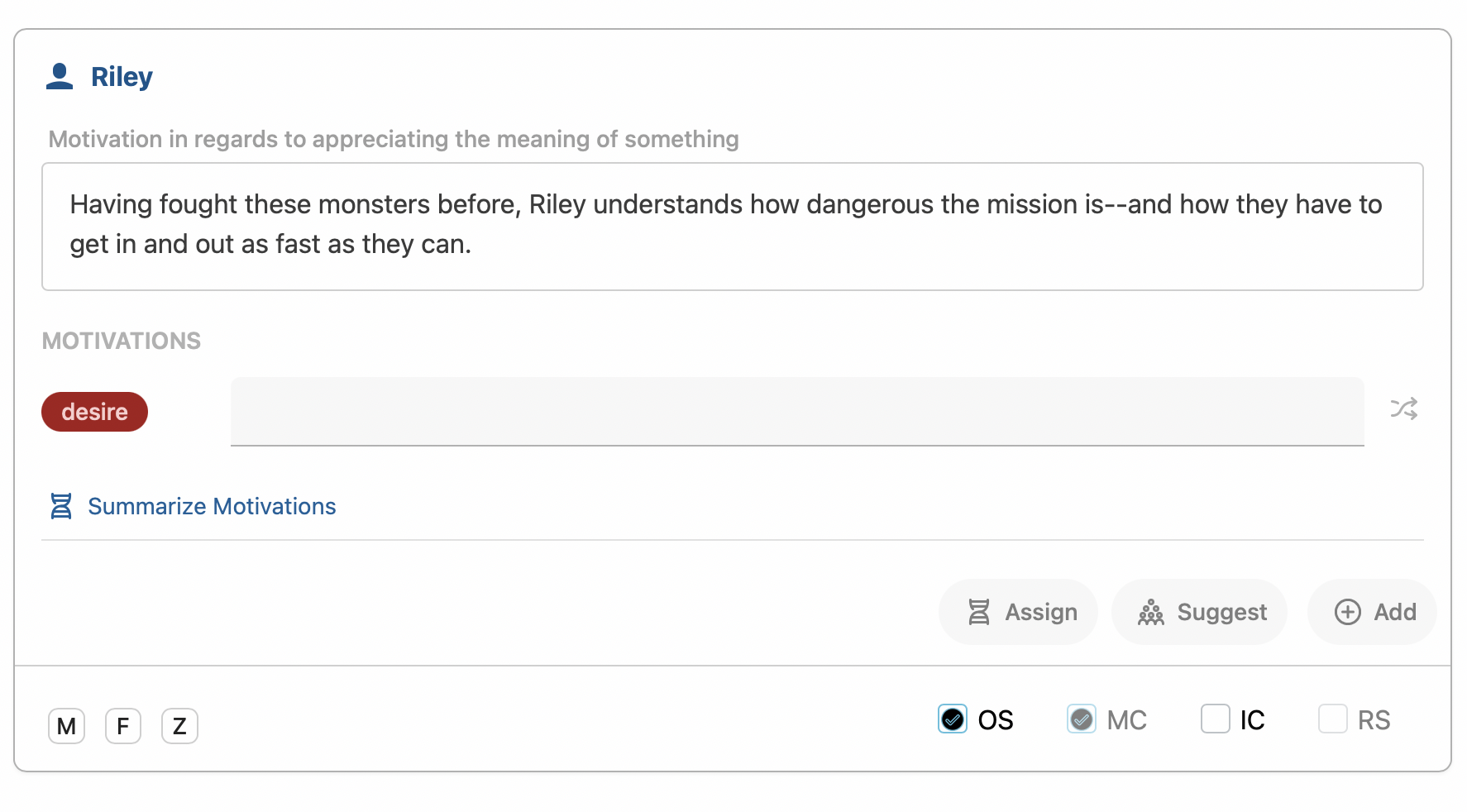
Task: Check the RS checkbox
Action: pyautogui.click(x=1333, y=719)
